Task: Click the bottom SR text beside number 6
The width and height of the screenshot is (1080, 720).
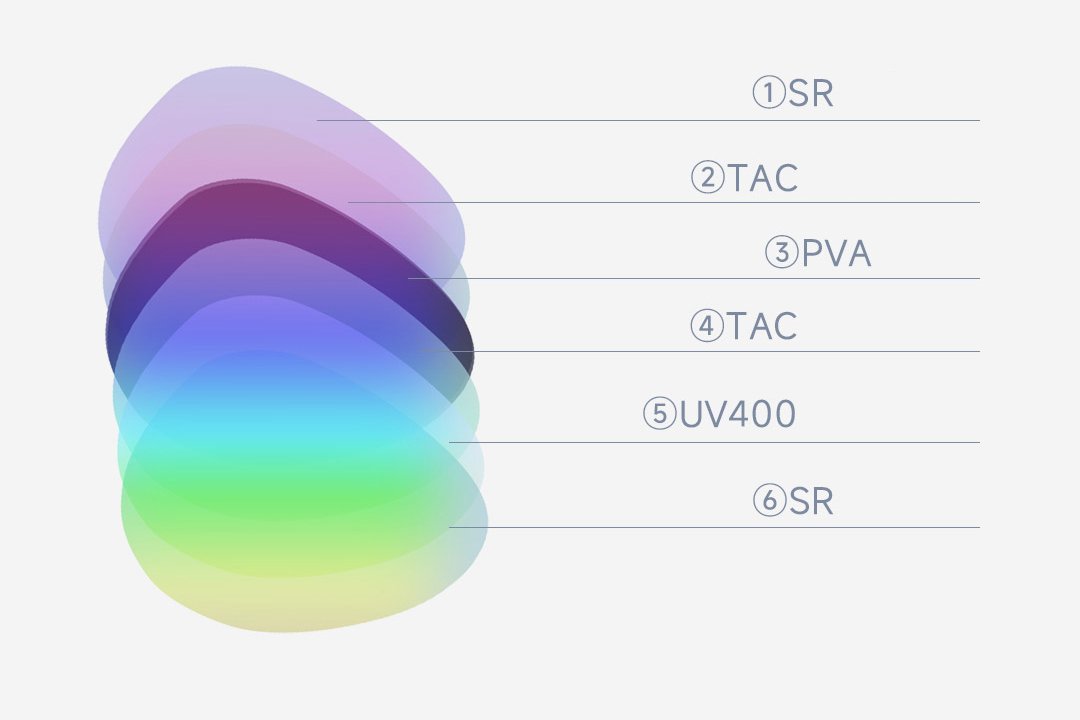Action: 810,501
